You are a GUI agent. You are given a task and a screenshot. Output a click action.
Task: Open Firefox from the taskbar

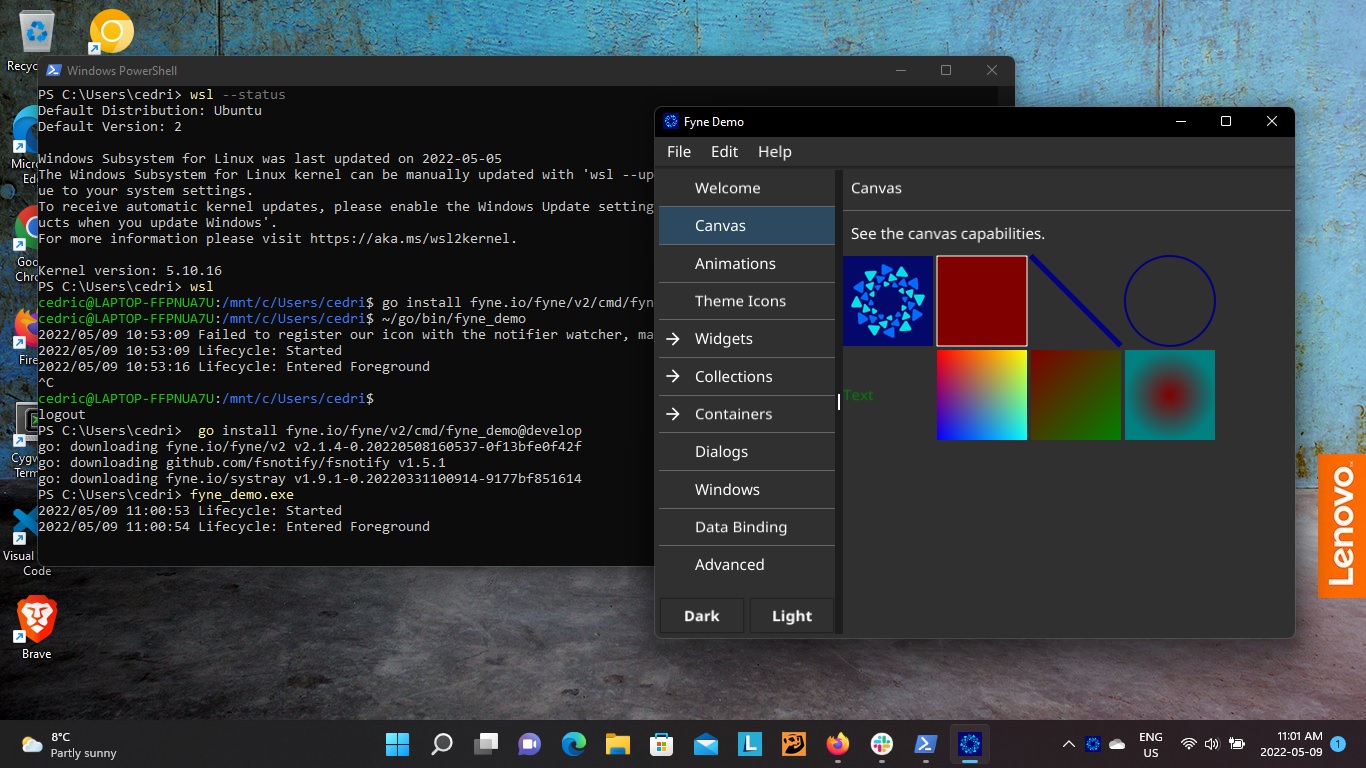(x=837, y=744)
